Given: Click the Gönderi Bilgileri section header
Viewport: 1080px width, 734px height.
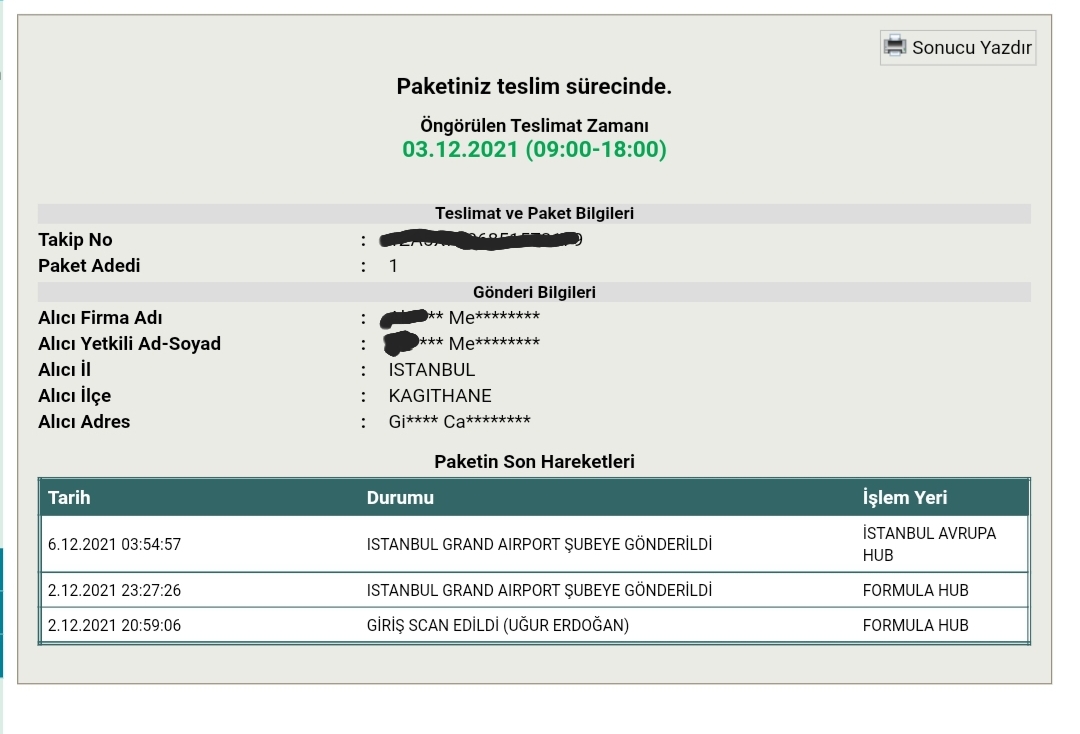Looking at the screenshot, I should pos(534,293).
